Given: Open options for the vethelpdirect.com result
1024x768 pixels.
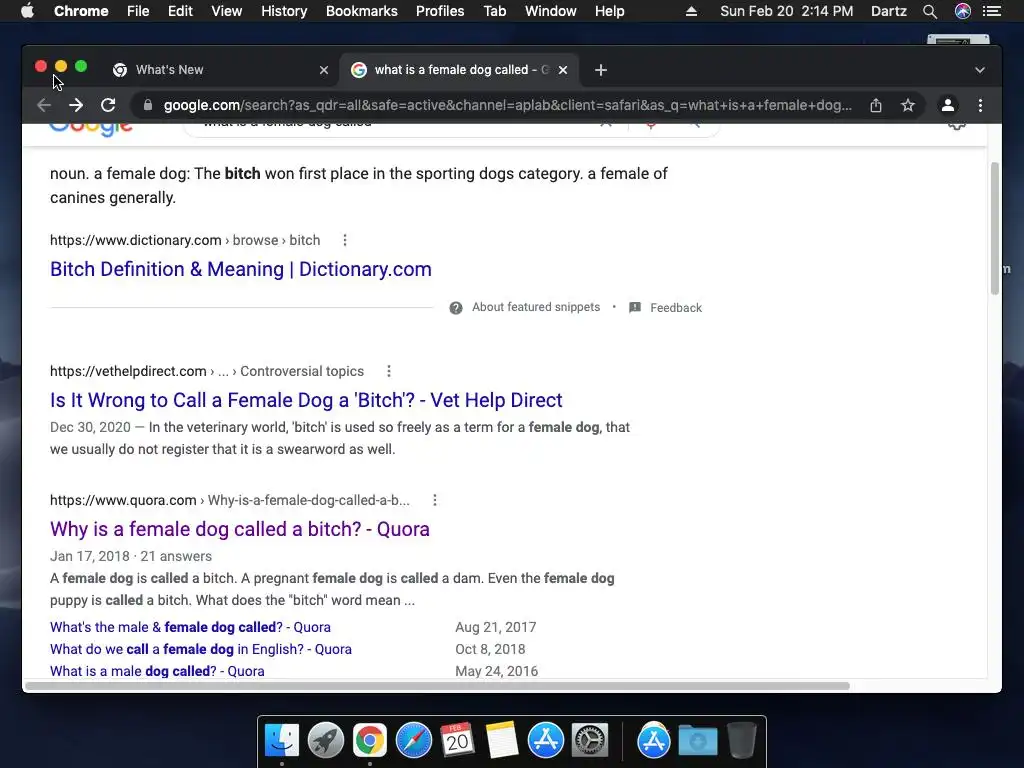Looking at the screenshot, I should [x=389, y=371].
